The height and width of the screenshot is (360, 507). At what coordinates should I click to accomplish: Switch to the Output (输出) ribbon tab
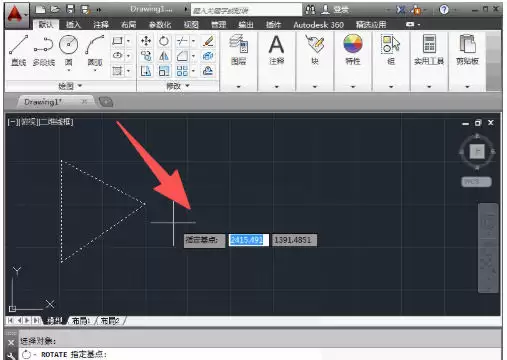[246, 24]
